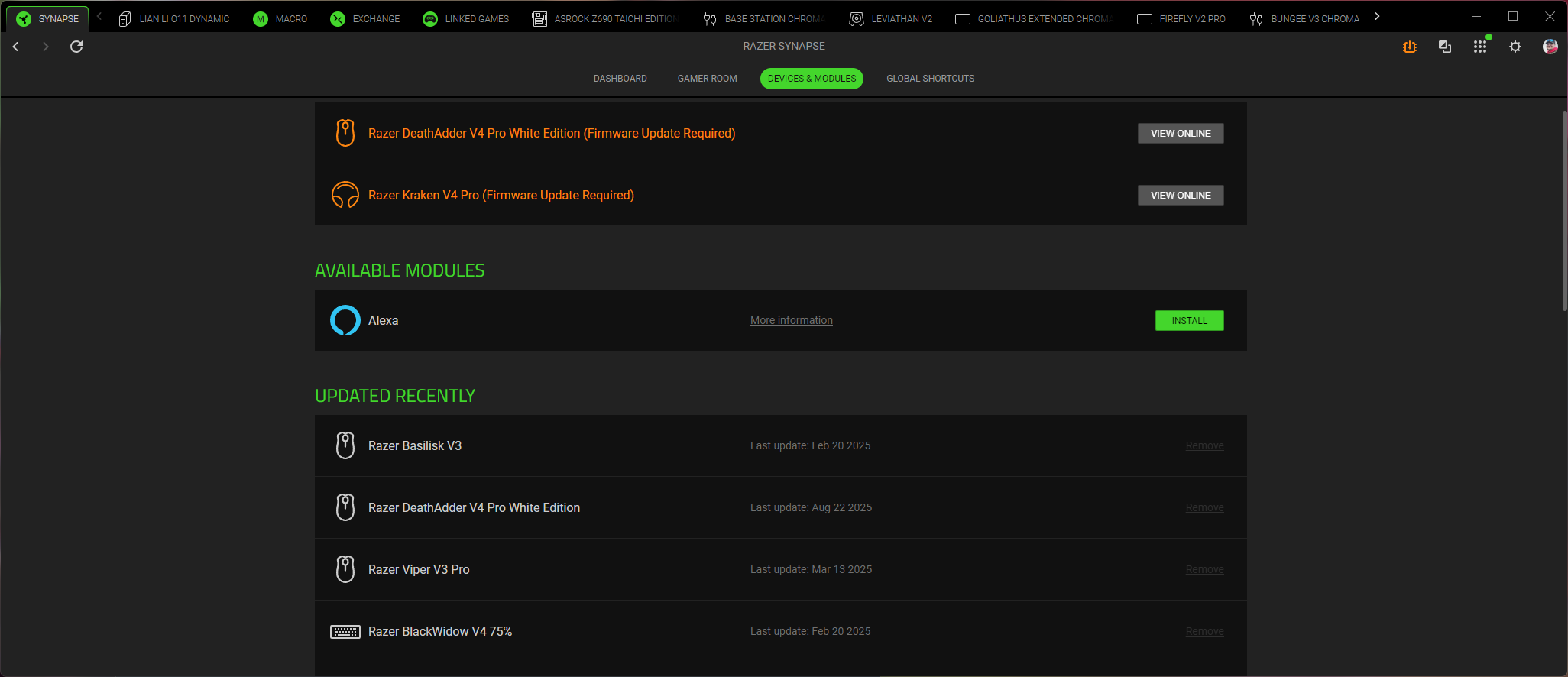
Task: Click the Razer Viper V3 Pro mouse icon
Action: (345, 569)
